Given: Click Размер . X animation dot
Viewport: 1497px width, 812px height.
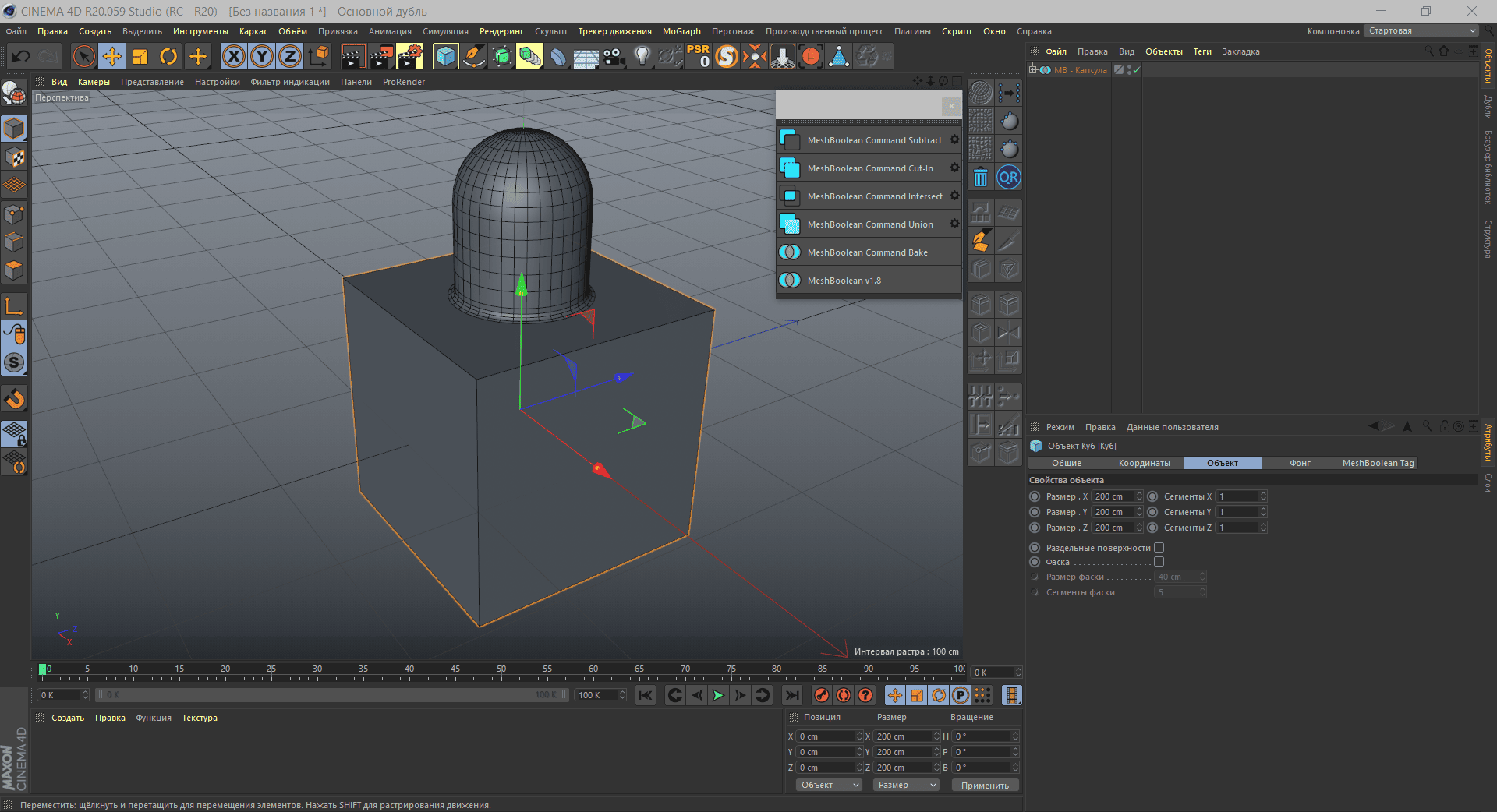Looking at the screenshot, I should pos(1035,496).
